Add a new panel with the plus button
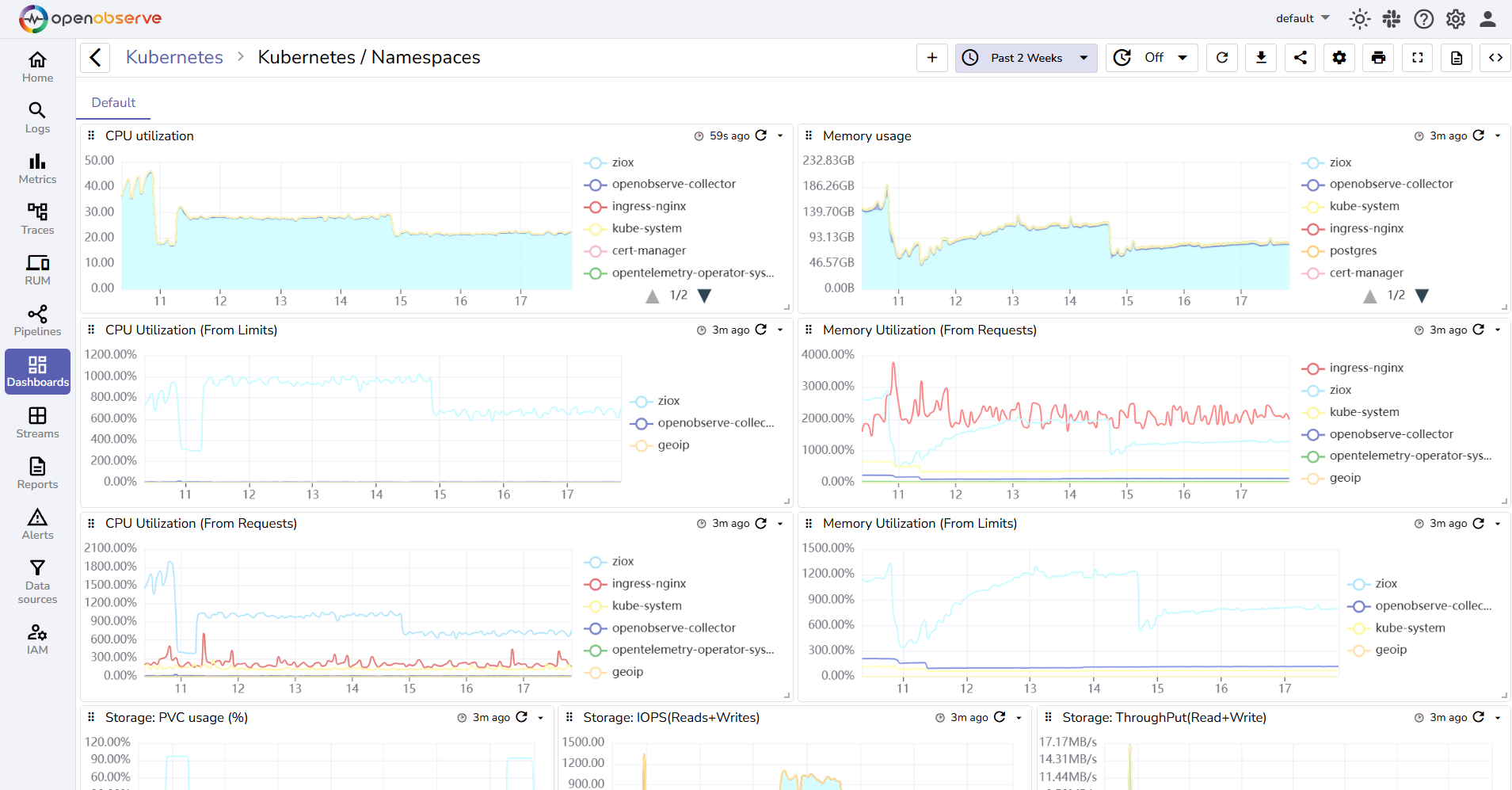This screenshot has height=790, width=1512. [x=931, y=57]
